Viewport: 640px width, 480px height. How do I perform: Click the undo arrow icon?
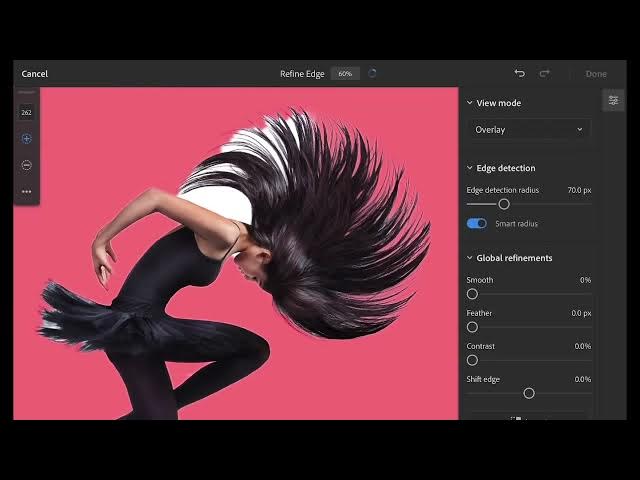point(520,73)
